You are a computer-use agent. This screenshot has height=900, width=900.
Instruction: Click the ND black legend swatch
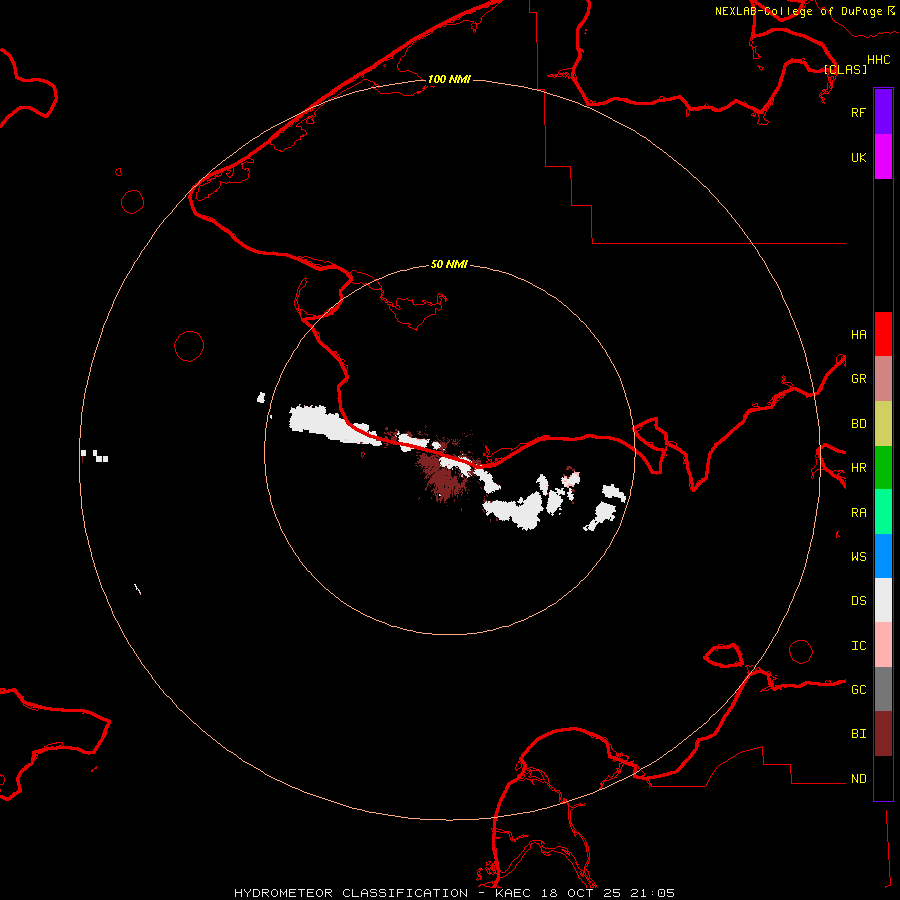883,778
